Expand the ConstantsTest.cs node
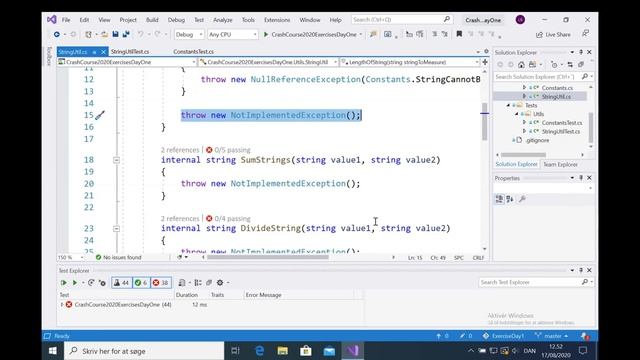Viewport: 640px width, 360px height. click(x=524, y=122)
